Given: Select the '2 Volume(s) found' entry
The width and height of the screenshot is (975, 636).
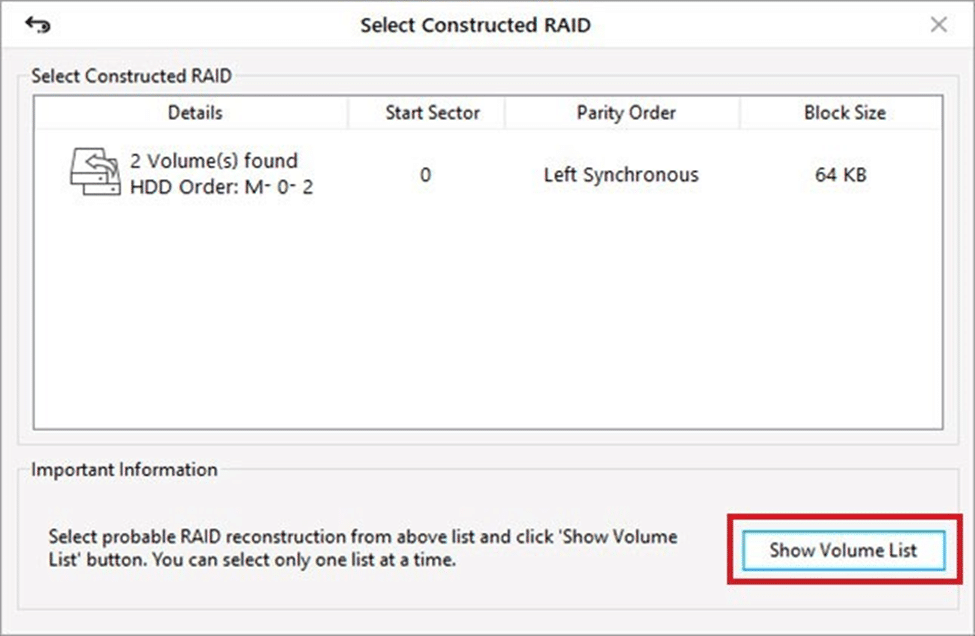Looking at the screenshot, I should tap(214, 161).
